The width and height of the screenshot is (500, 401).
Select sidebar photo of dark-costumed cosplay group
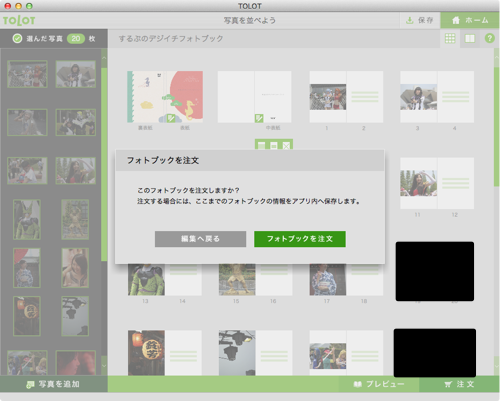point(76,122)
